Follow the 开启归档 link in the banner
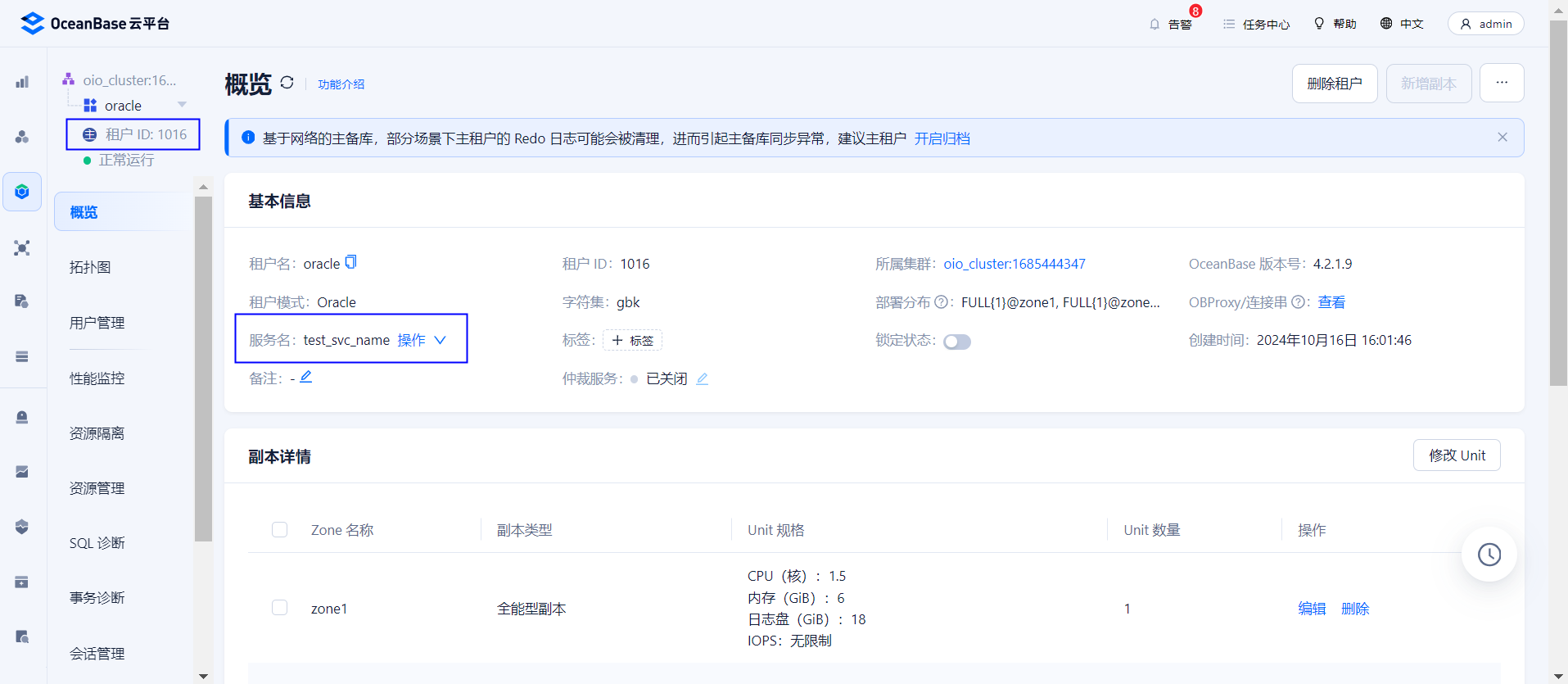Screen dimensions: 1568x684 942,138
